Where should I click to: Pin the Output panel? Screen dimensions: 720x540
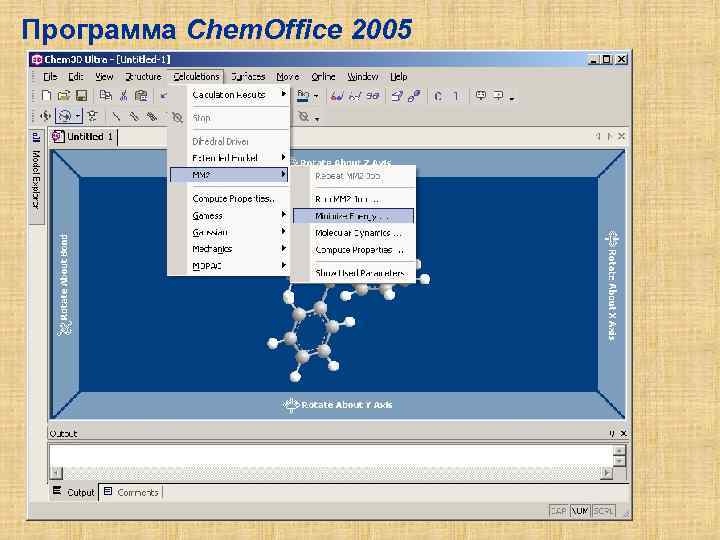click(612, 433)
